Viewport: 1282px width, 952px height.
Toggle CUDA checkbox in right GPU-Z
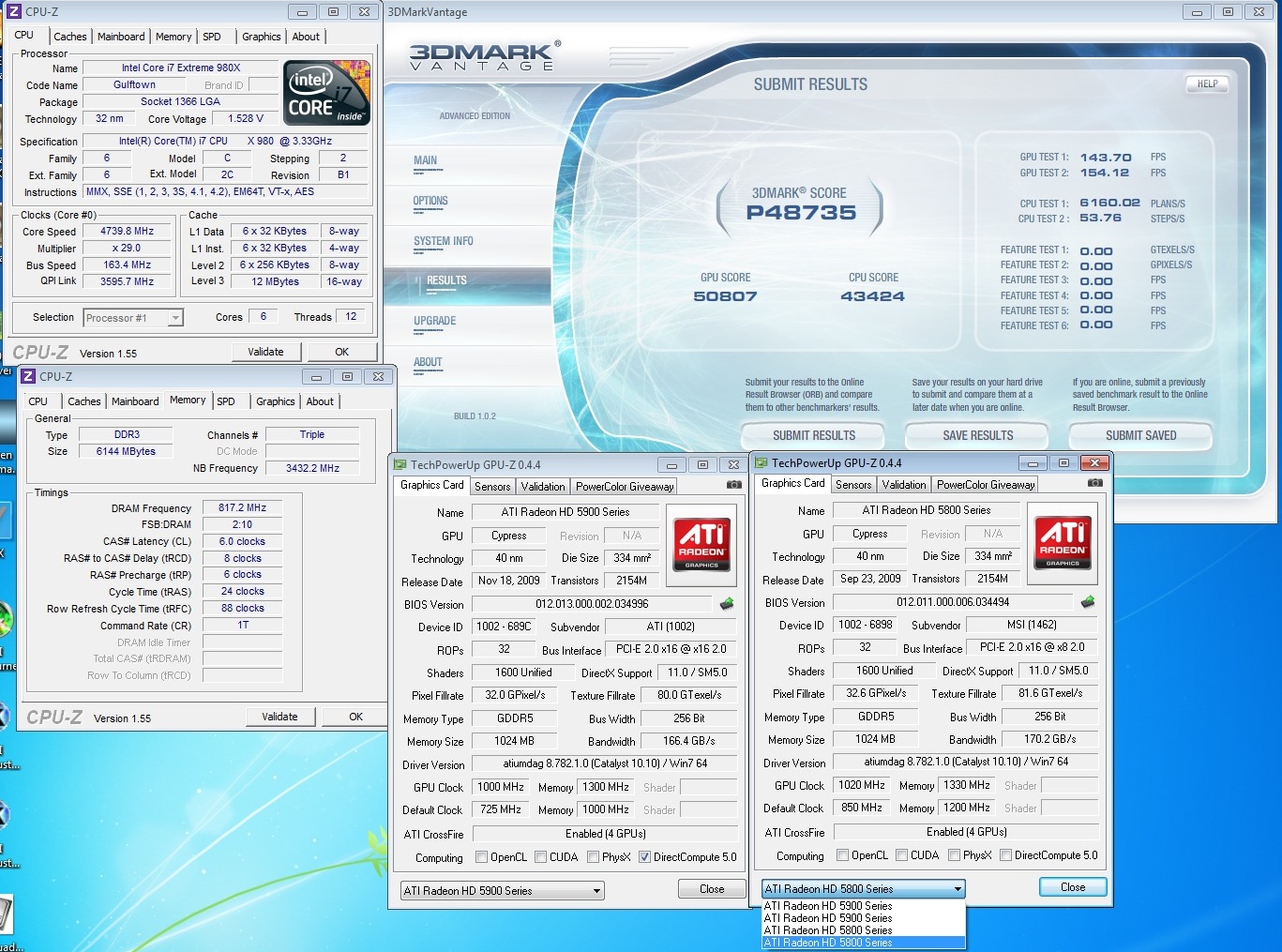pyautogui.click(x=901, y=854)
